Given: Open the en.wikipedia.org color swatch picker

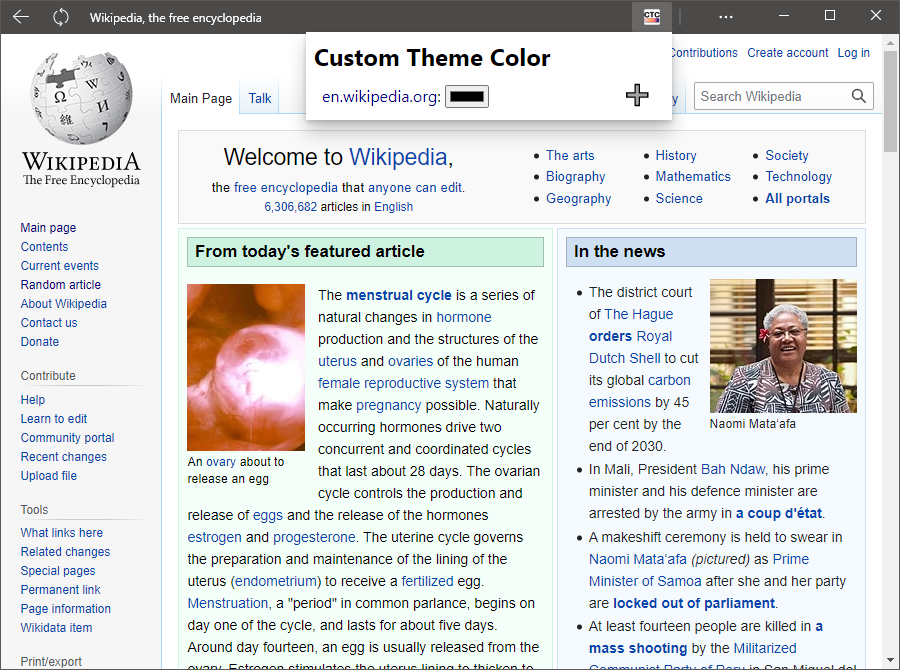Looking at the screenshot, I should [466, 97].
